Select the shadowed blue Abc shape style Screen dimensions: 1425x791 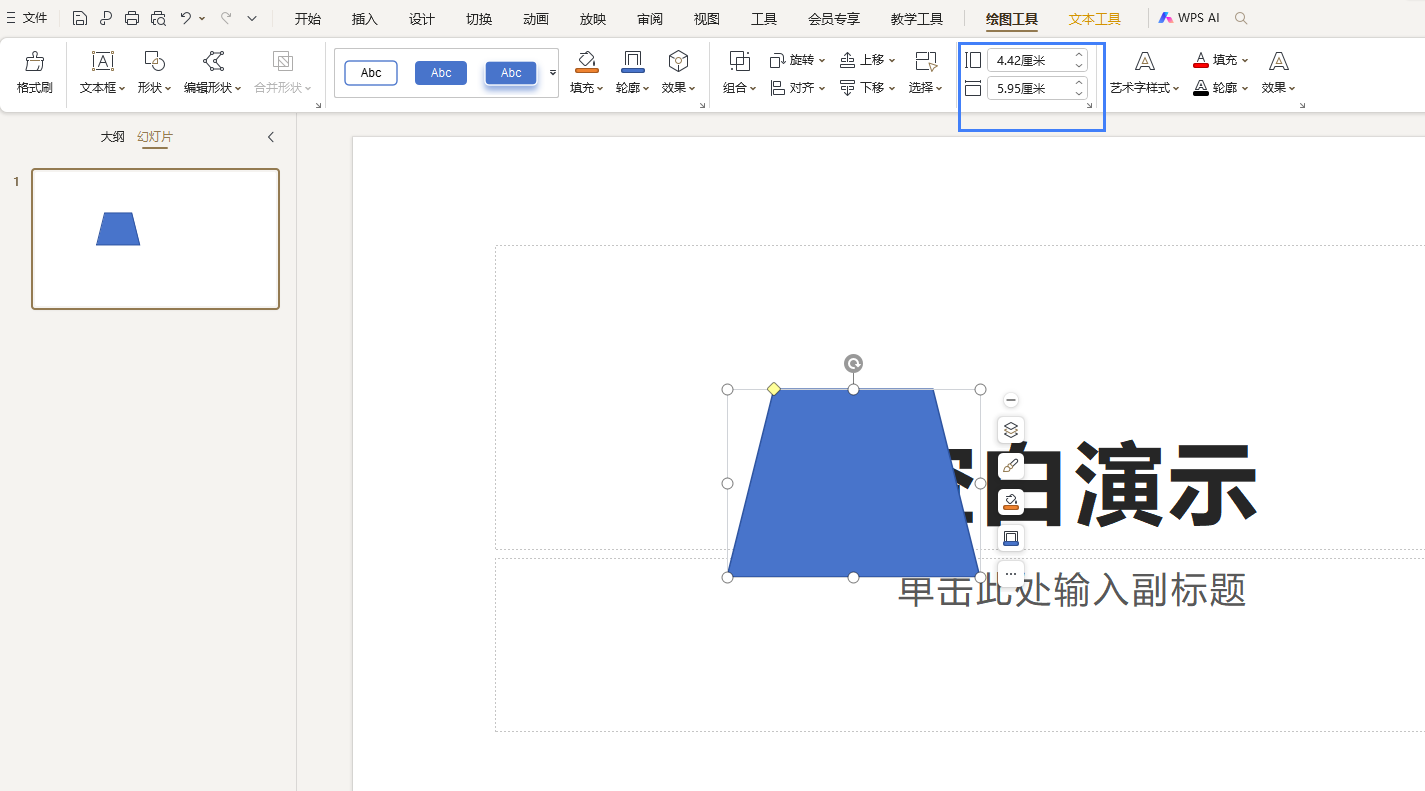point(511,73)
